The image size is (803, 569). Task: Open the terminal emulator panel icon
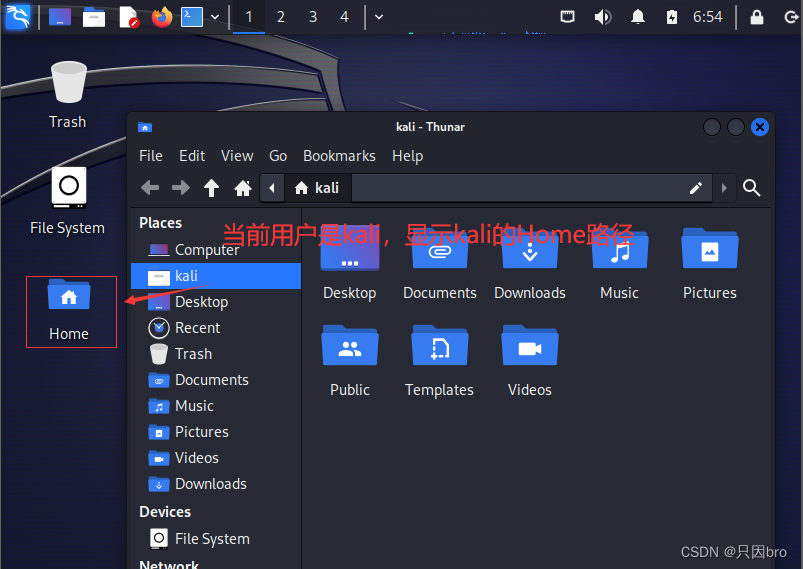(192, 17)
